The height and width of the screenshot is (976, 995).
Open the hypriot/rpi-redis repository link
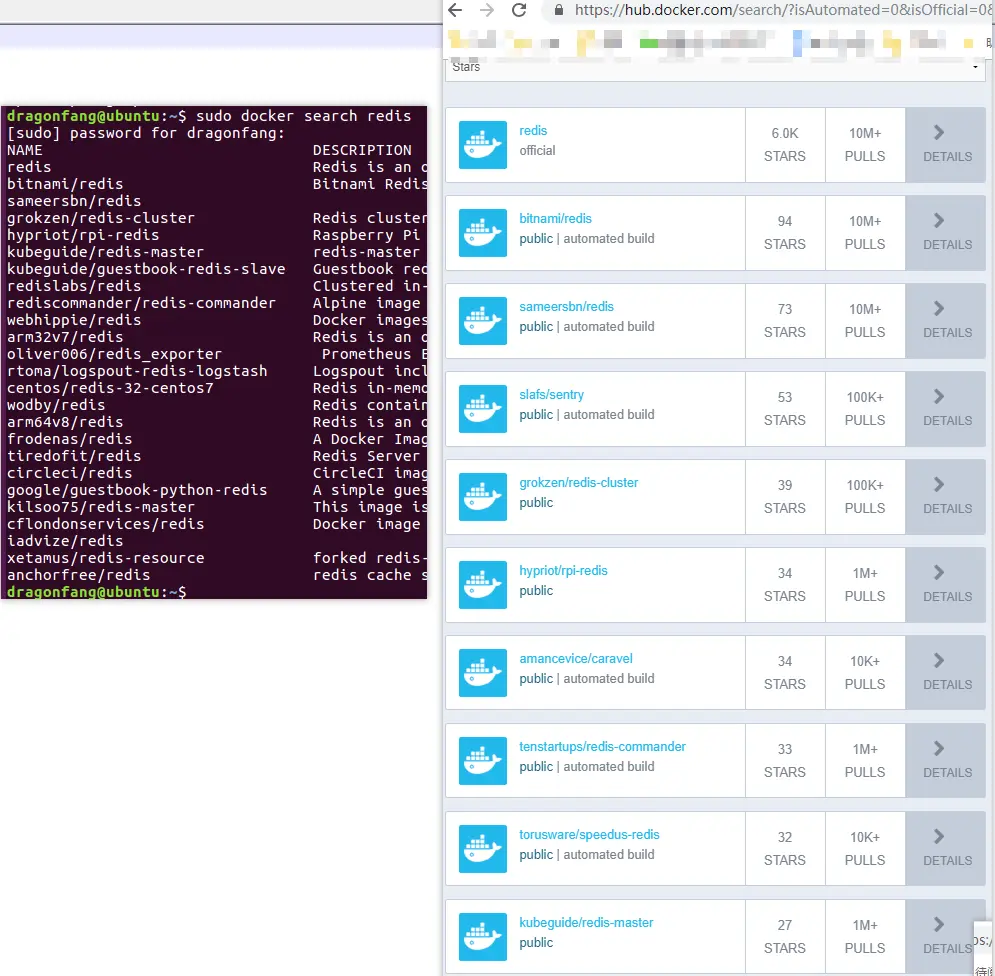coord(563,570)
